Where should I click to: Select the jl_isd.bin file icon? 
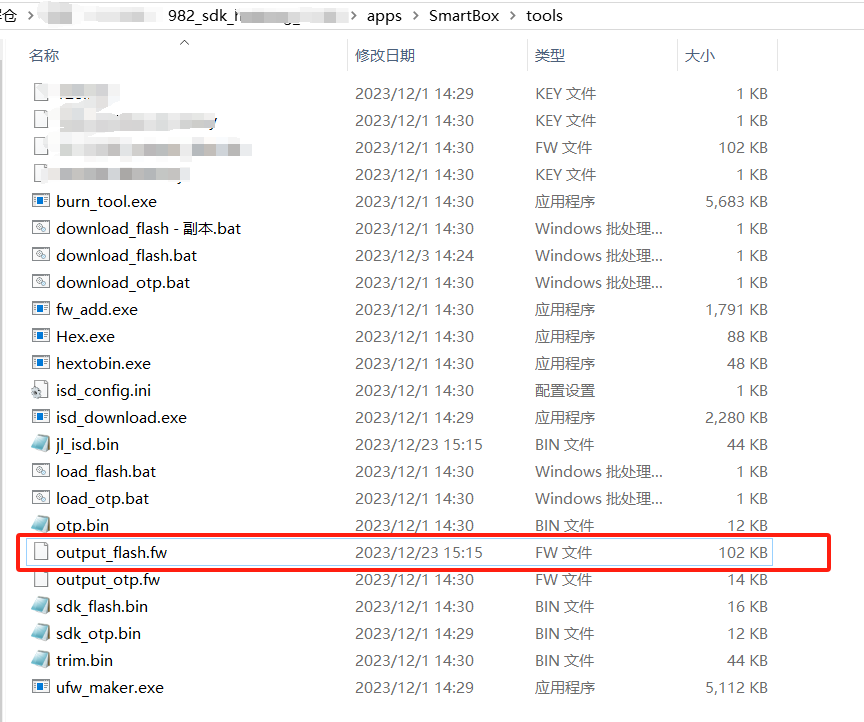point(41,443)
